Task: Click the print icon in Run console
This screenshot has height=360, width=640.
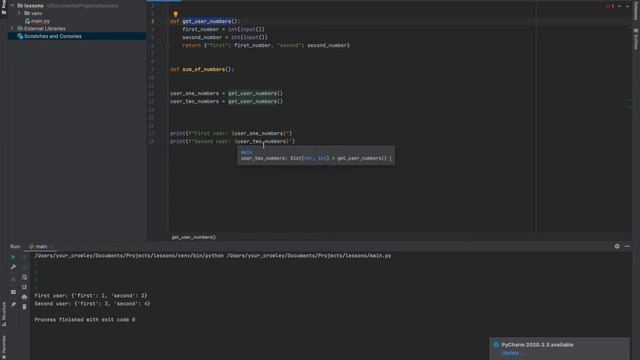Action: tap(24, 297)
